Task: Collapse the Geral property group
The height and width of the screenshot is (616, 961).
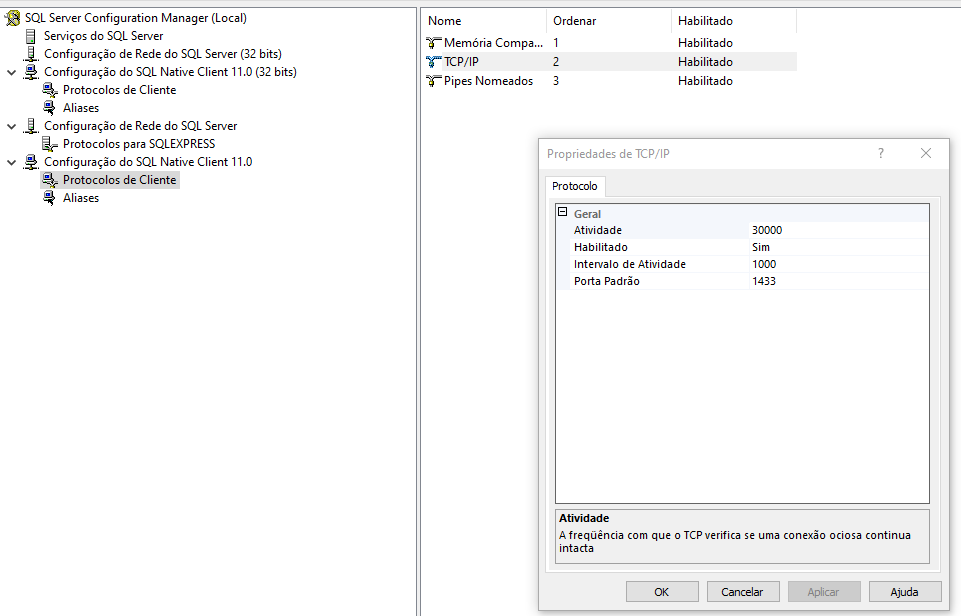Action: pyautogui.click(x=563, y=212)
